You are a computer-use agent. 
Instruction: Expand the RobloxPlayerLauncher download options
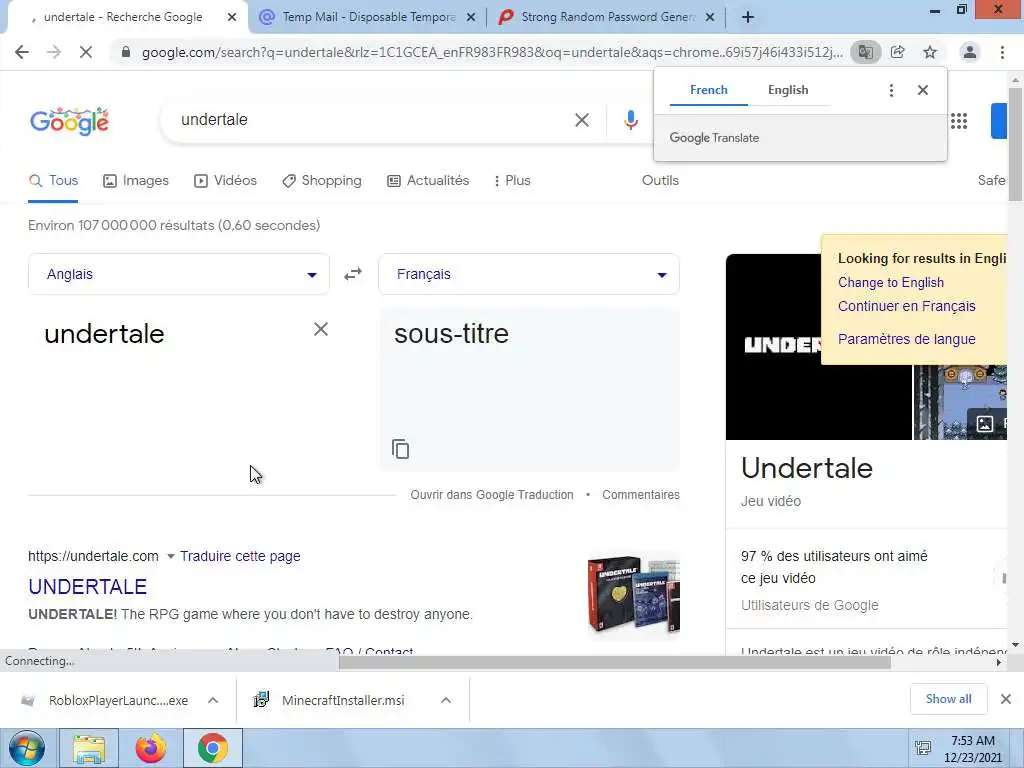[x=213, y=700]
